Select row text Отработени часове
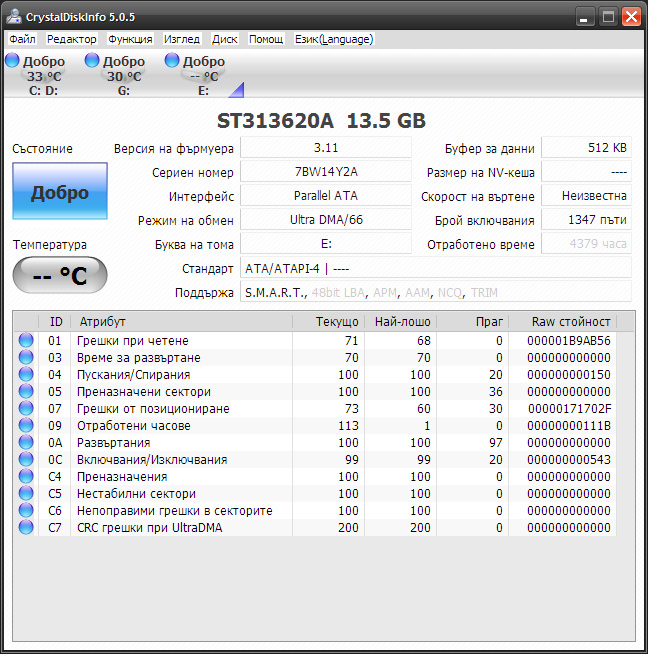648x654 pixels. (x=134, y=426)
